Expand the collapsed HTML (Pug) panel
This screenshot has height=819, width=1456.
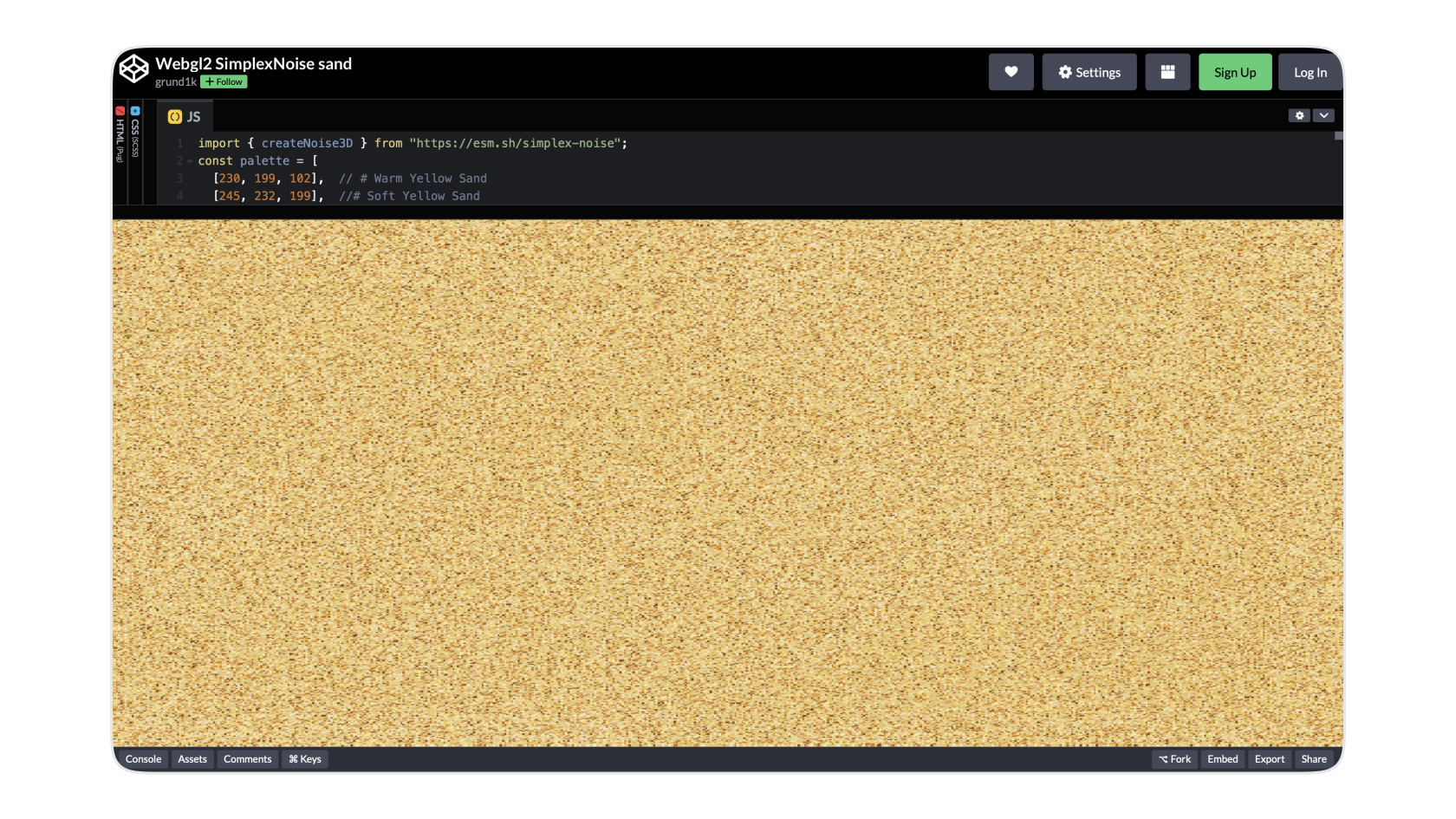tap(120, 153)
